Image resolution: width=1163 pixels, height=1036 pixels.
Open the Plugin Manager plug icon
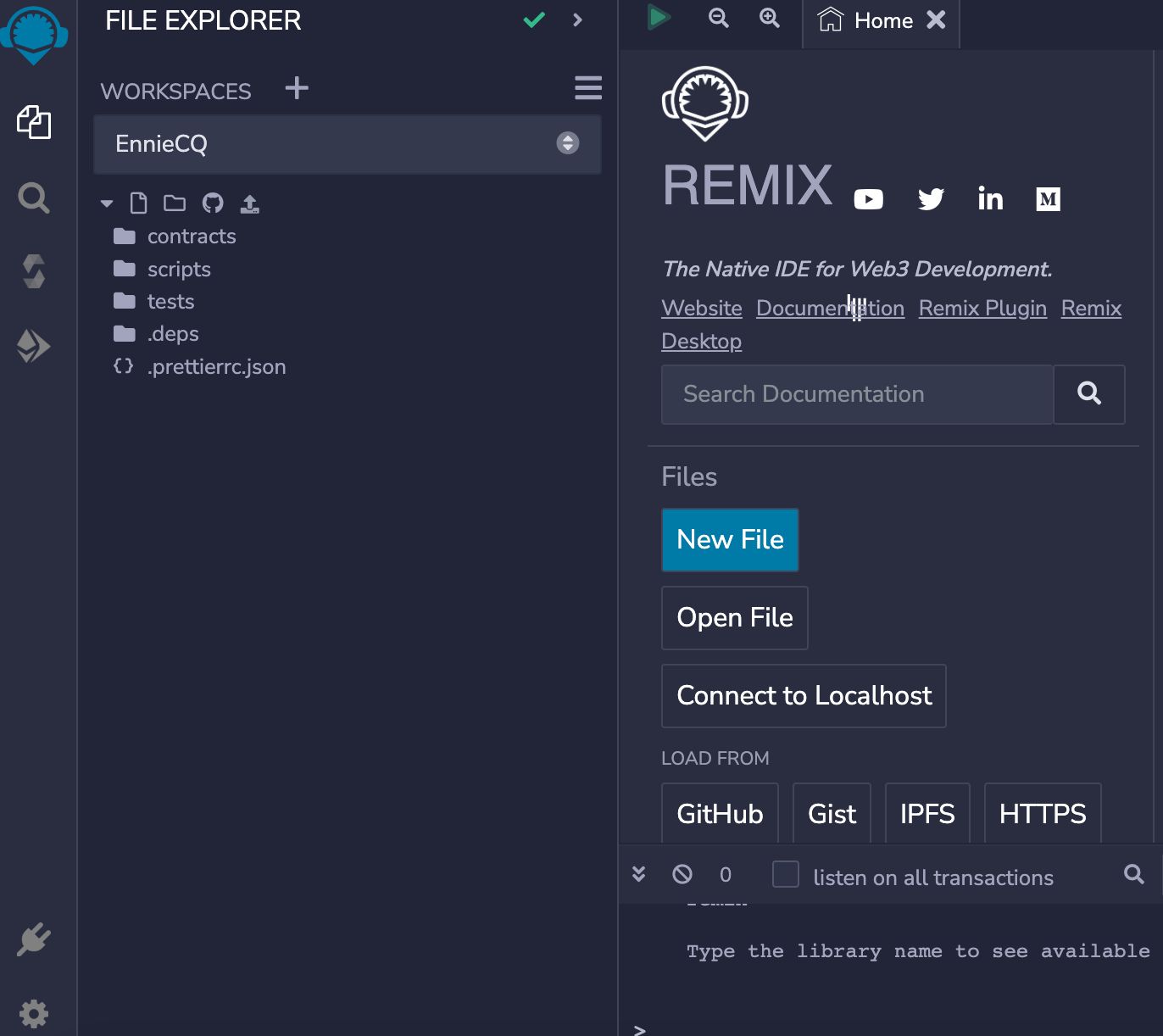point(34,939)
